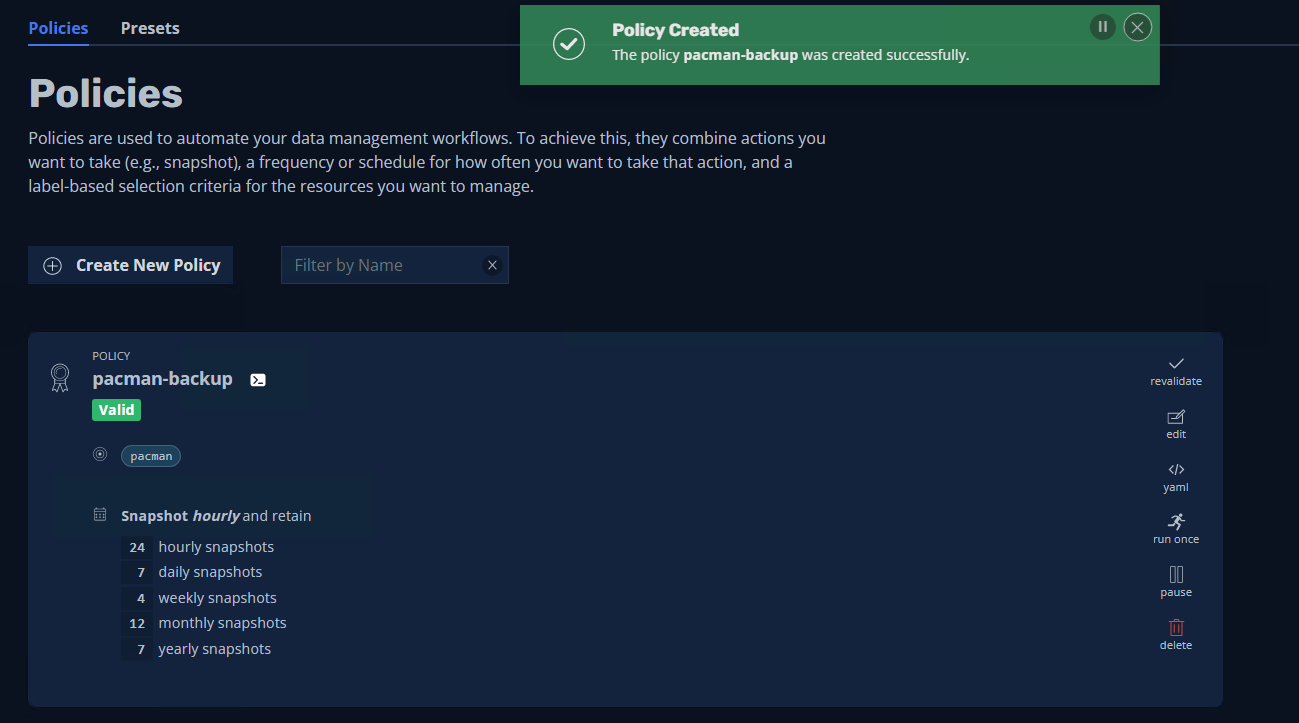Screen dimensions: 1299x723
Task: Click the pacman-backup policy title
Action: [162, 379]
